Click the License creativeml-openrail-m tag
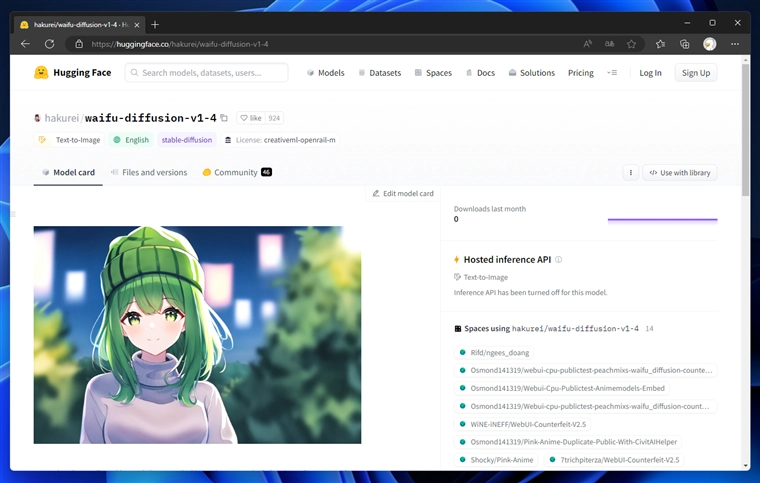 [x=280, y=140]
